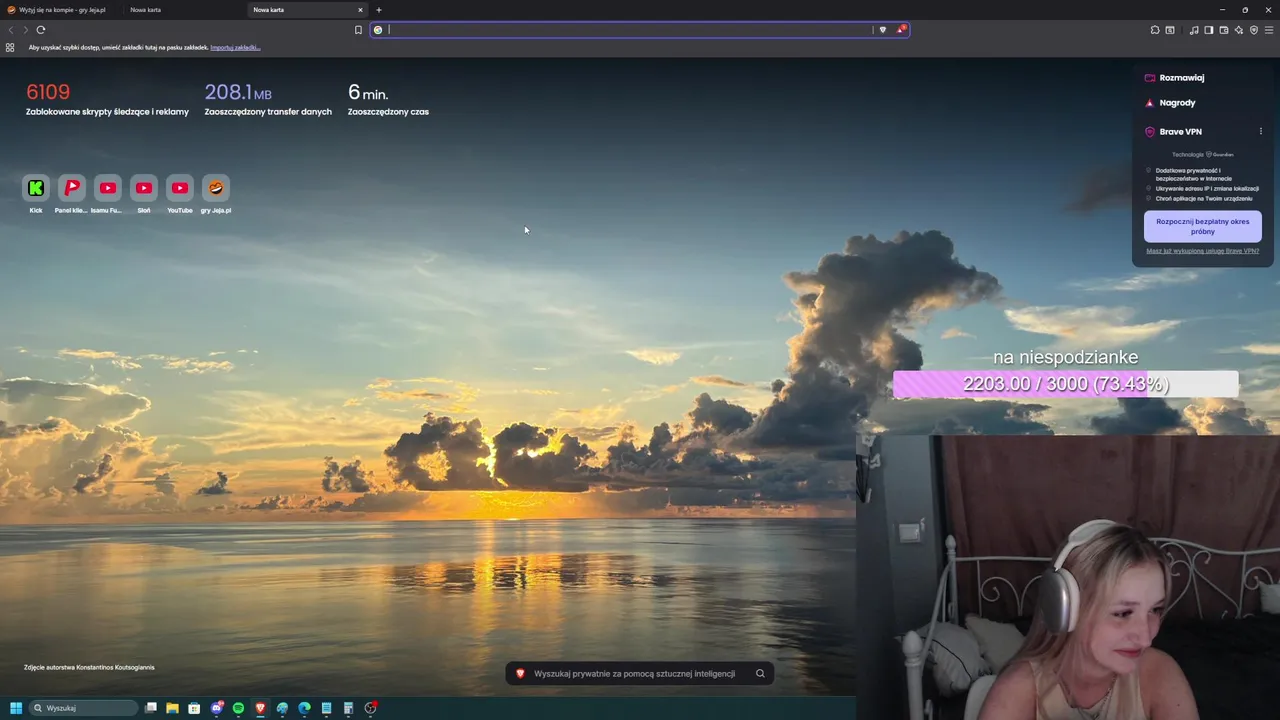Open Brave browser icon on taskbar
This screenshot has width=1280, height=720.
pos(260,708)
